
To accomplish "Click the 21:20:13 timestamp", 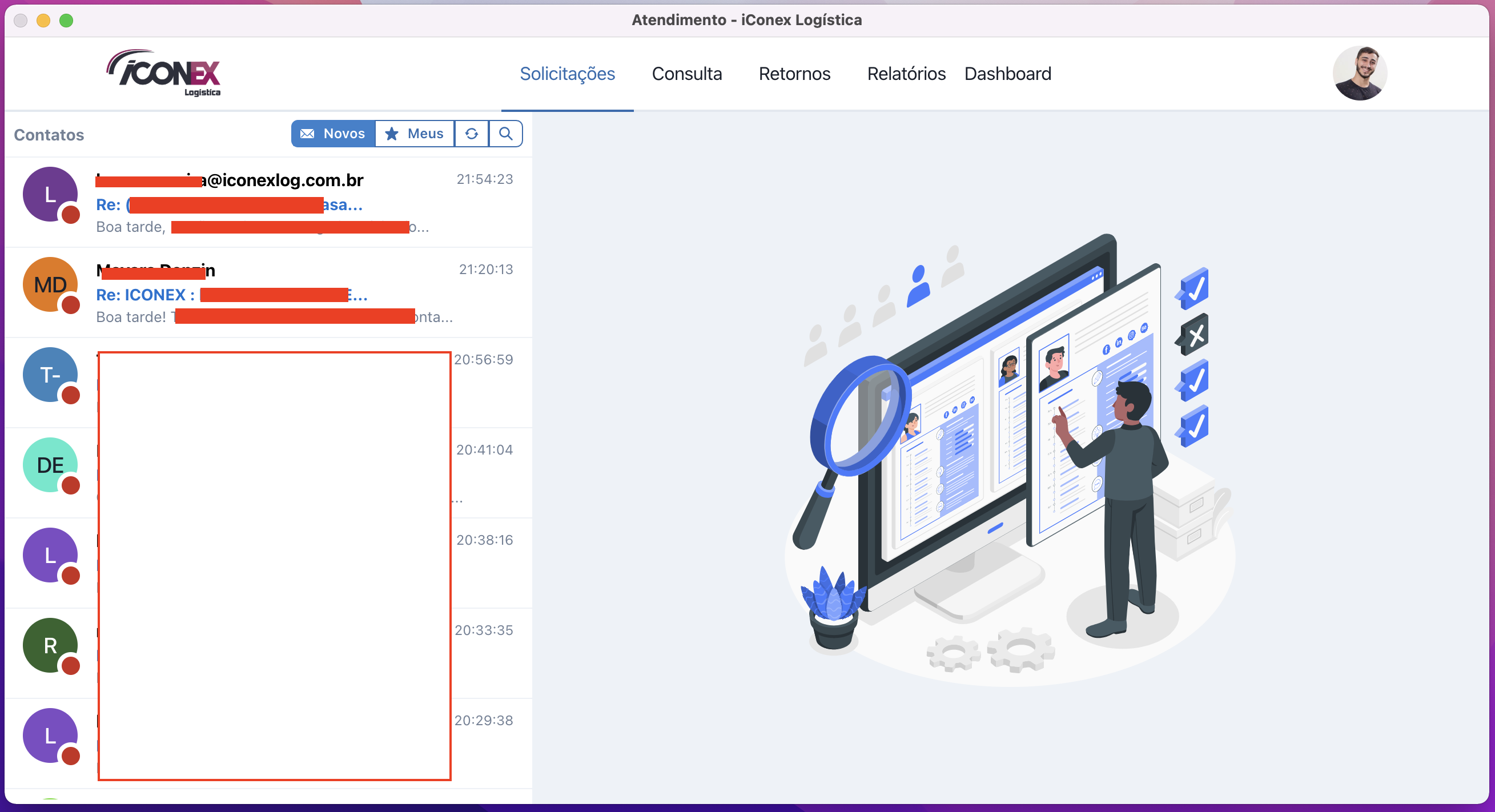I will click(486, 270).
